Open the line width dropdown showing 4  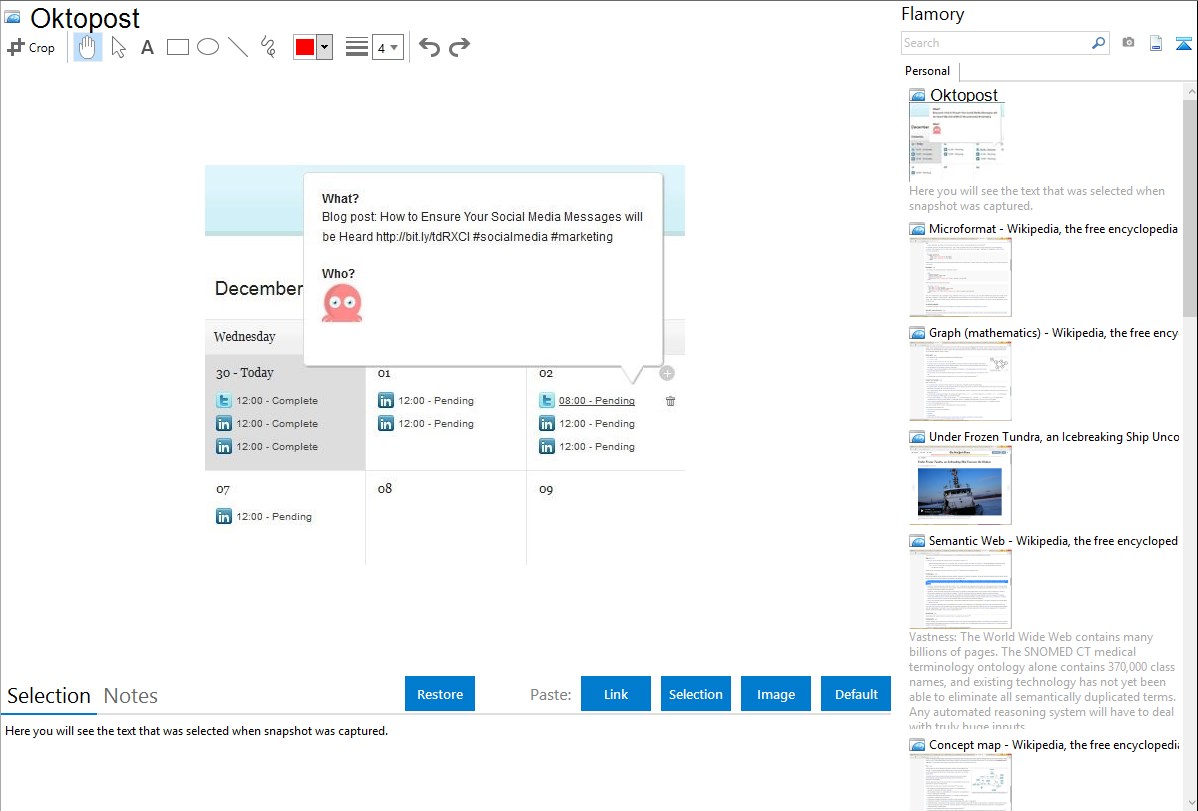(387, 47)
